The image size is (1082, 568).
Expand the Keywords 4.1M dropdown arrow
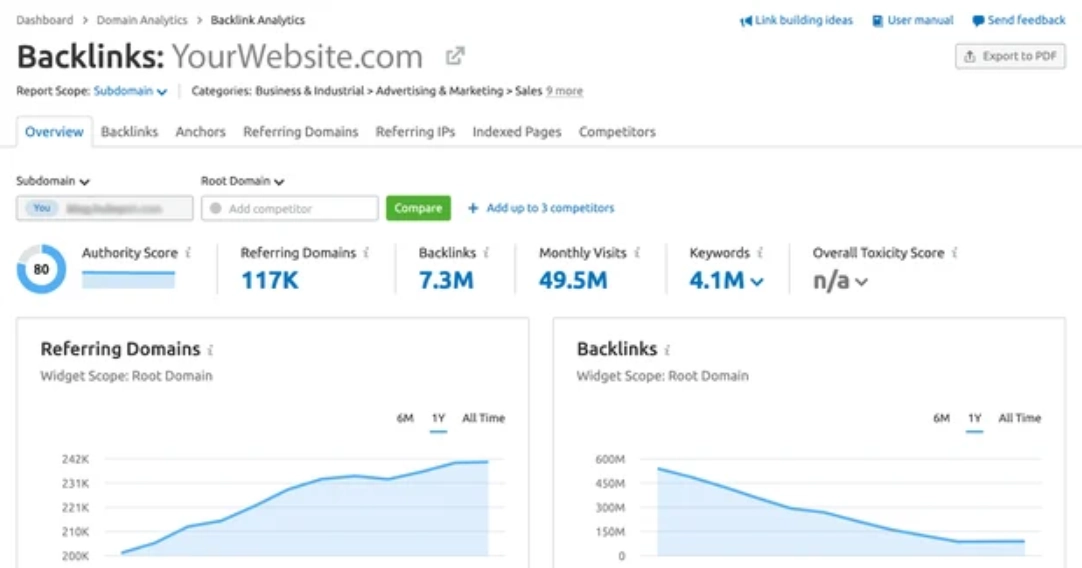[x=757, y=282]
